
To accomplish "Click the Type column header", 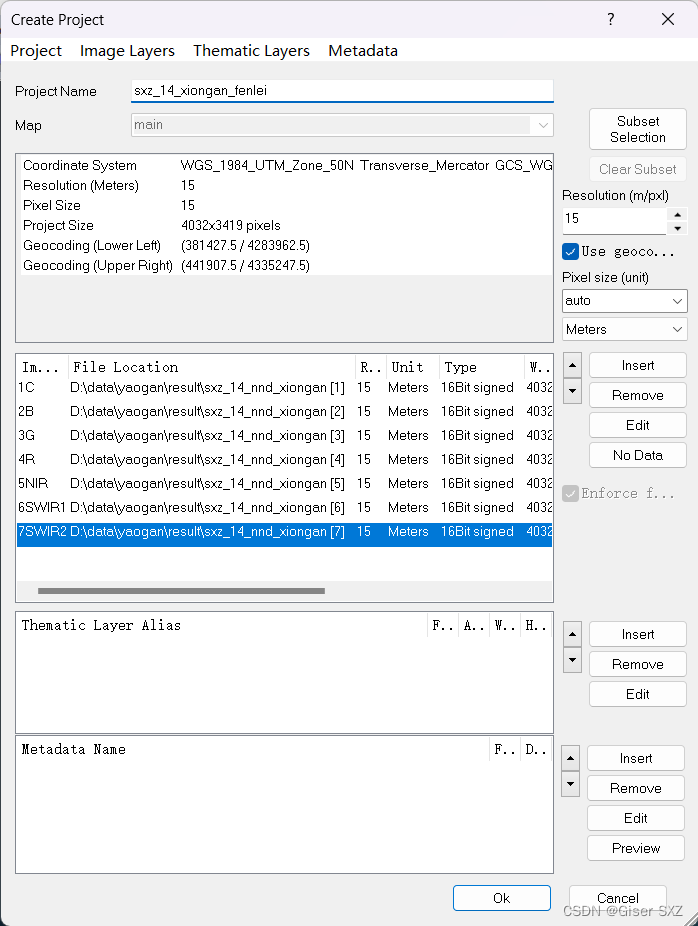I will click(481, 367).
